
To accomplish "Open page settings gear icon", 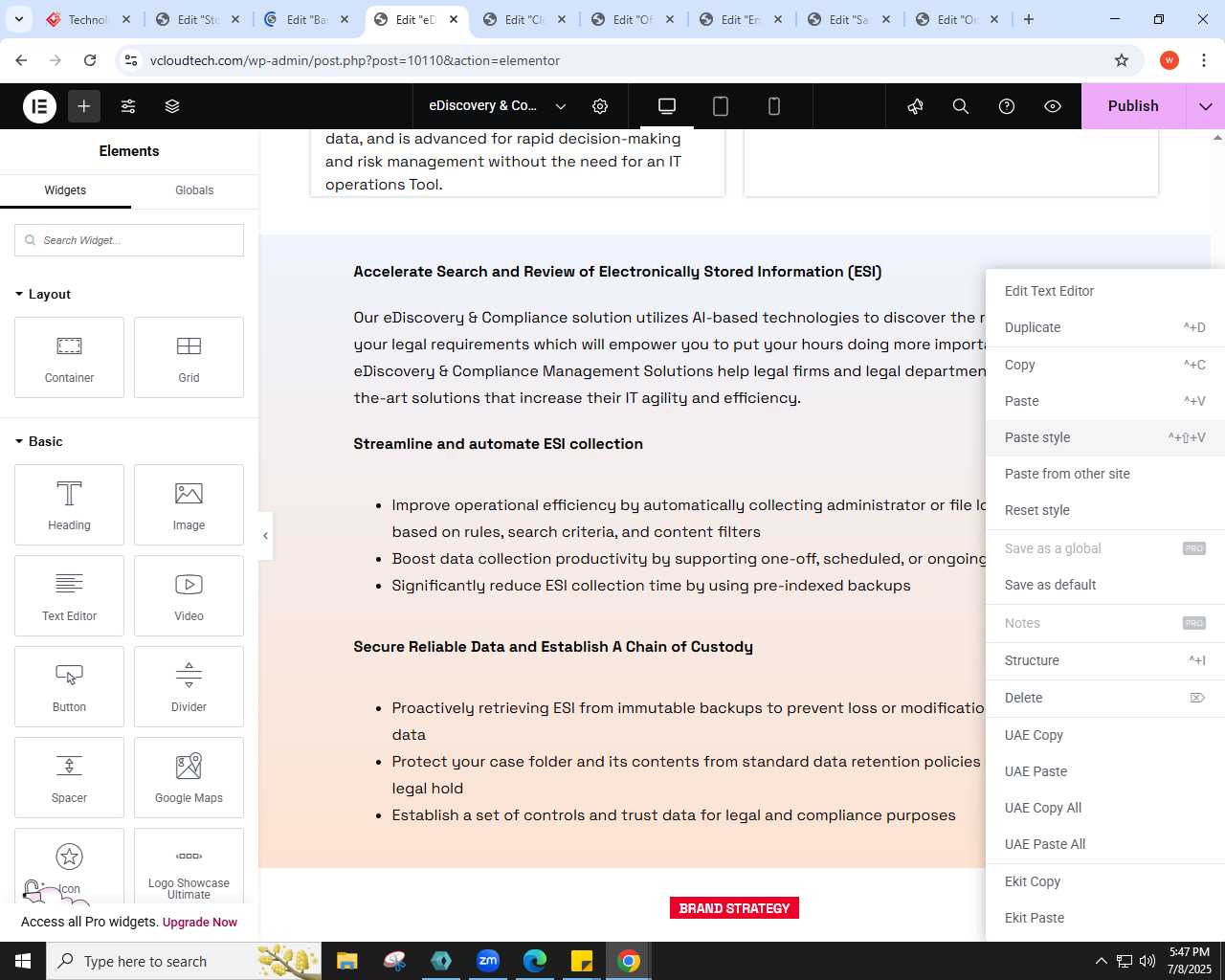I will [600, 106].
